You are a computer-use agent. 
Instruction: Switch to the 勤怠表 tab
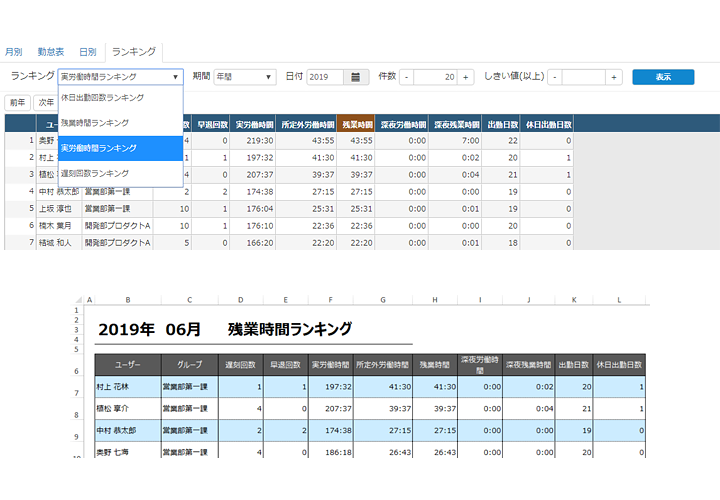click(x=51, y=52)
